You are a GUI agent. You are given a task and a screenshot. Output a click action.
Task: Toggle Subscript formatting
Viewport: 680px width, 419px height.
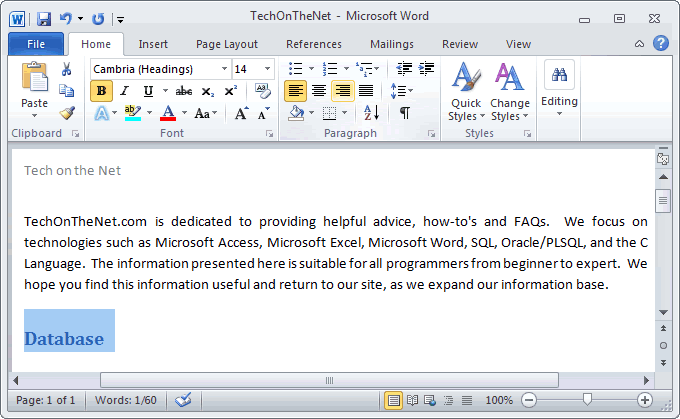coord(208,92)
